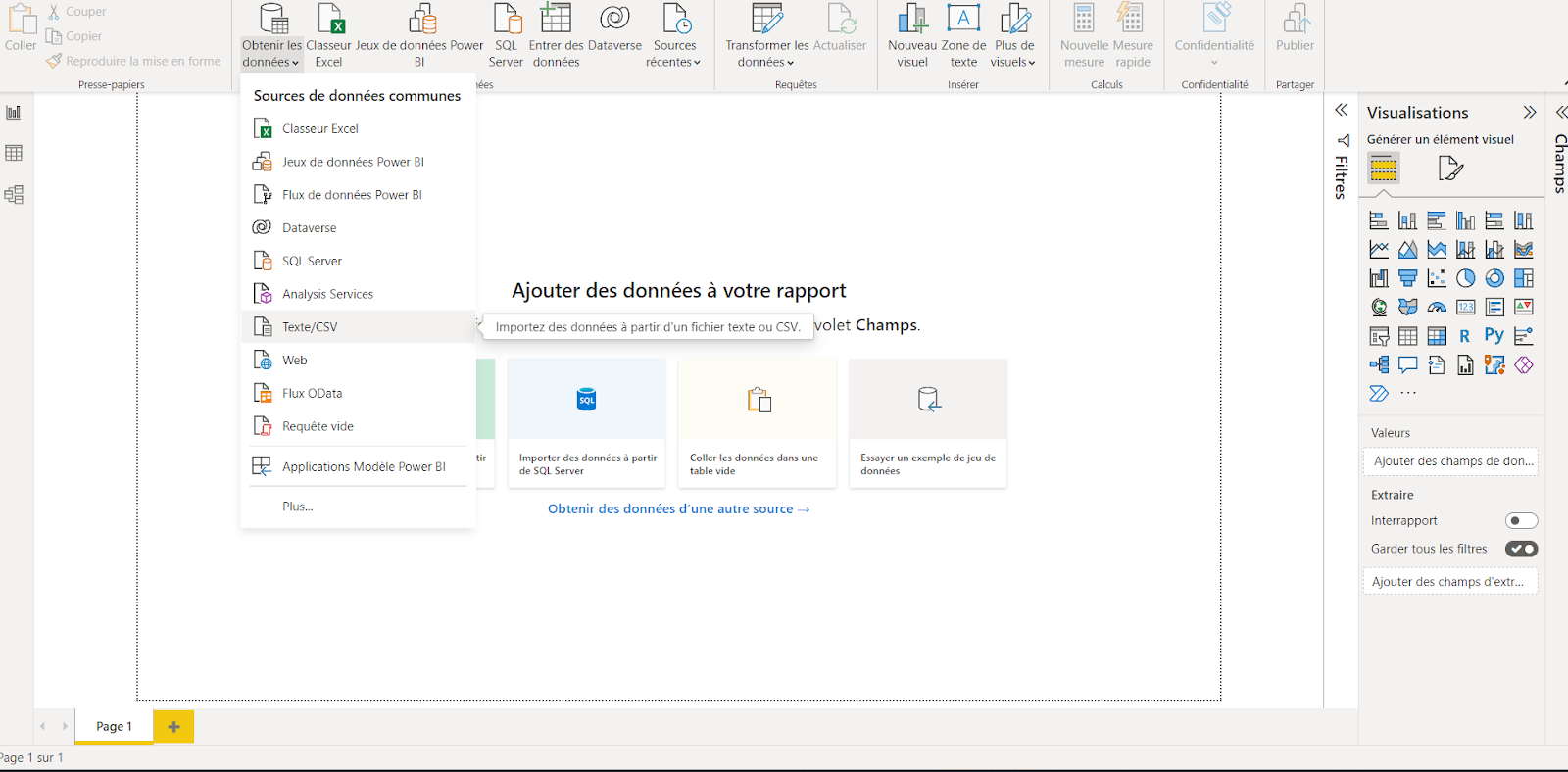Select the pie chart visual
This screenshot has height=772, width=1568.
1466,278
